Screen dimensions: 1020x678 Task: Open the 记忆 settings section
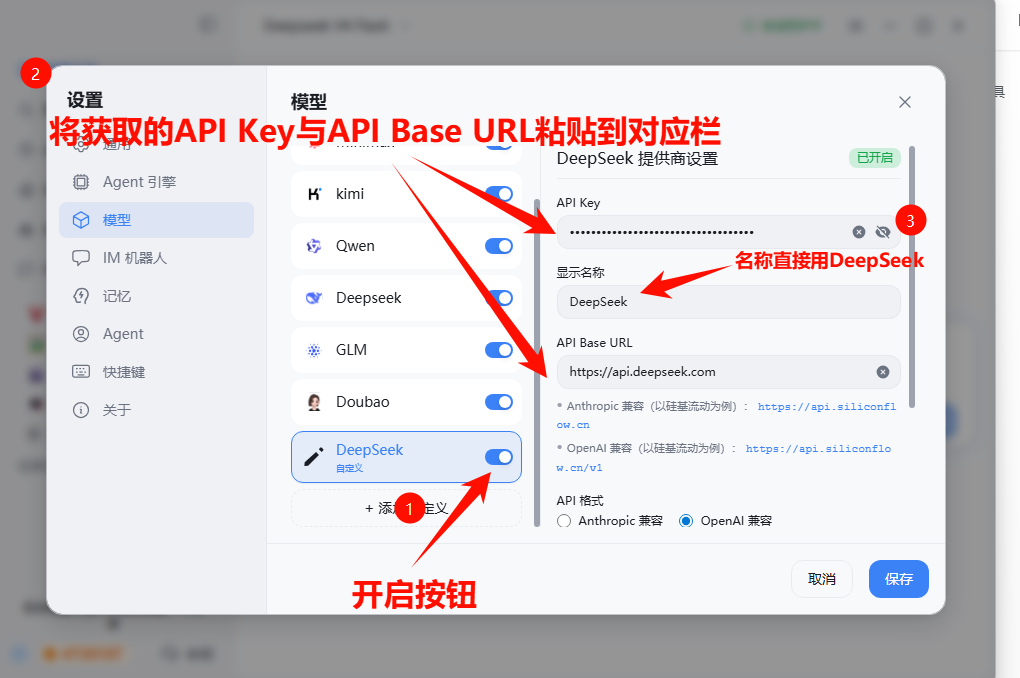coord(156,296)
